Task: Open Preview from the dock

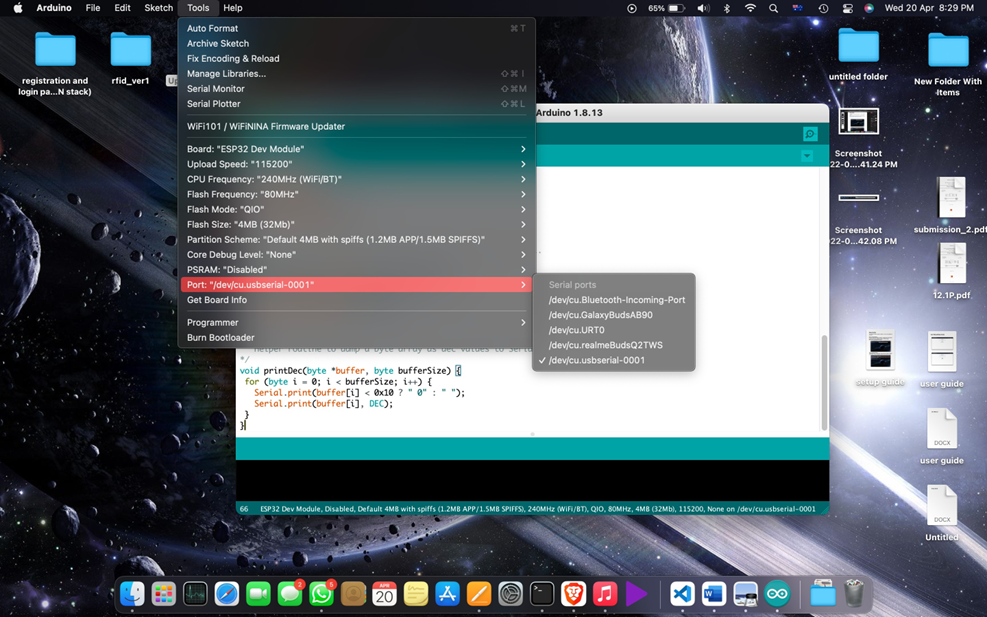Action: 745,594
